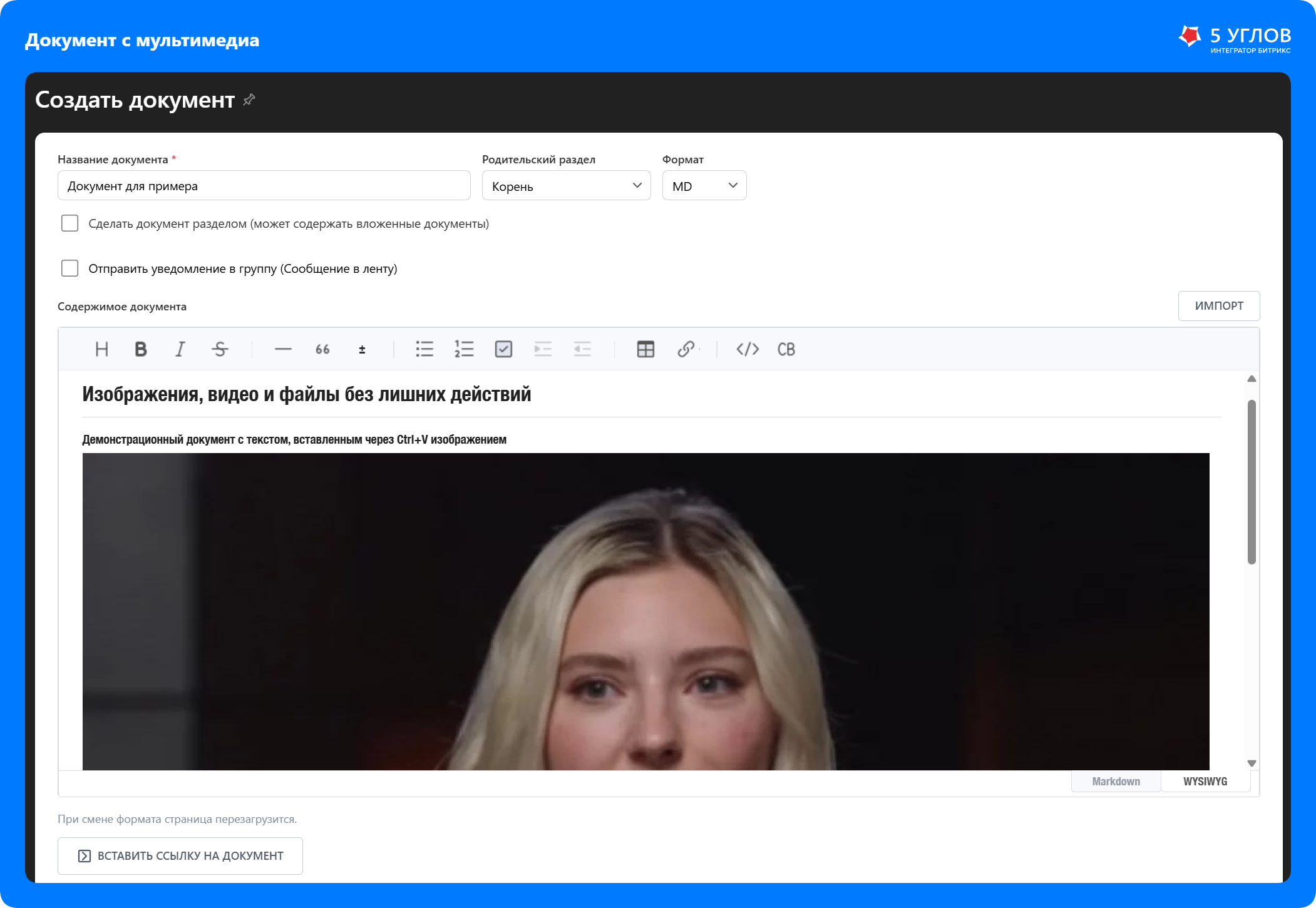1316x908 pixels.
Task: Enable 'Сделать документ разделом' checkbox
Action: pos(69,223)
